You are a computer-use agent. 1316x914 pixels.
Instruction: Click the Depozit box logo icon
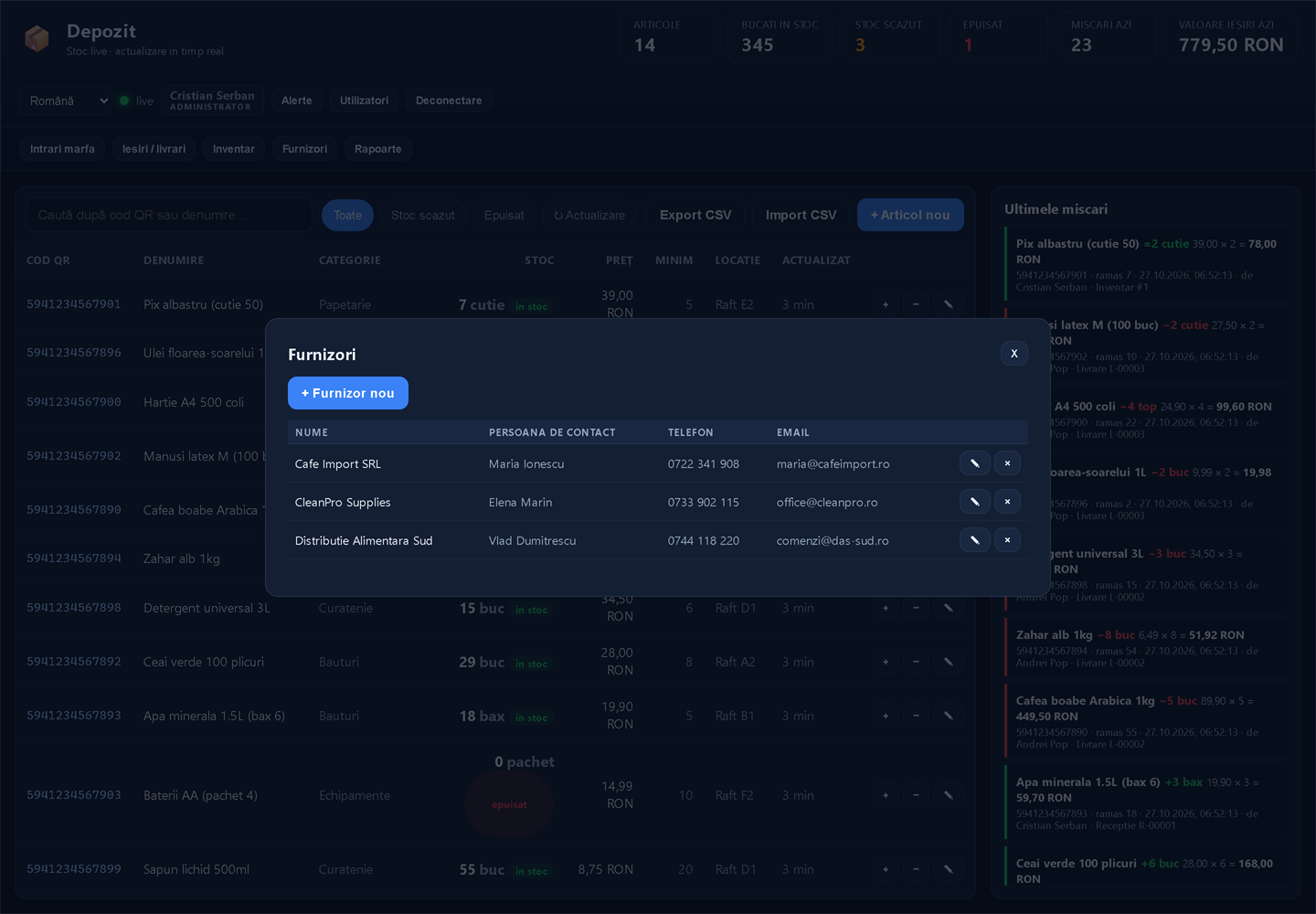click(x=37, y=38)
